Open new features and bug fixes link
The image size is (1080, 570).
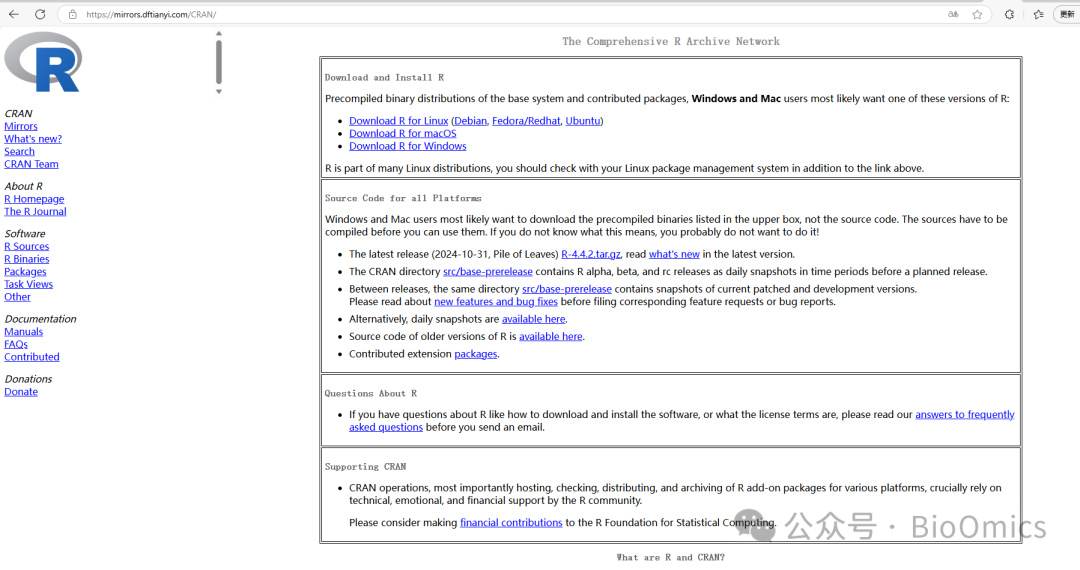[496, 302]
